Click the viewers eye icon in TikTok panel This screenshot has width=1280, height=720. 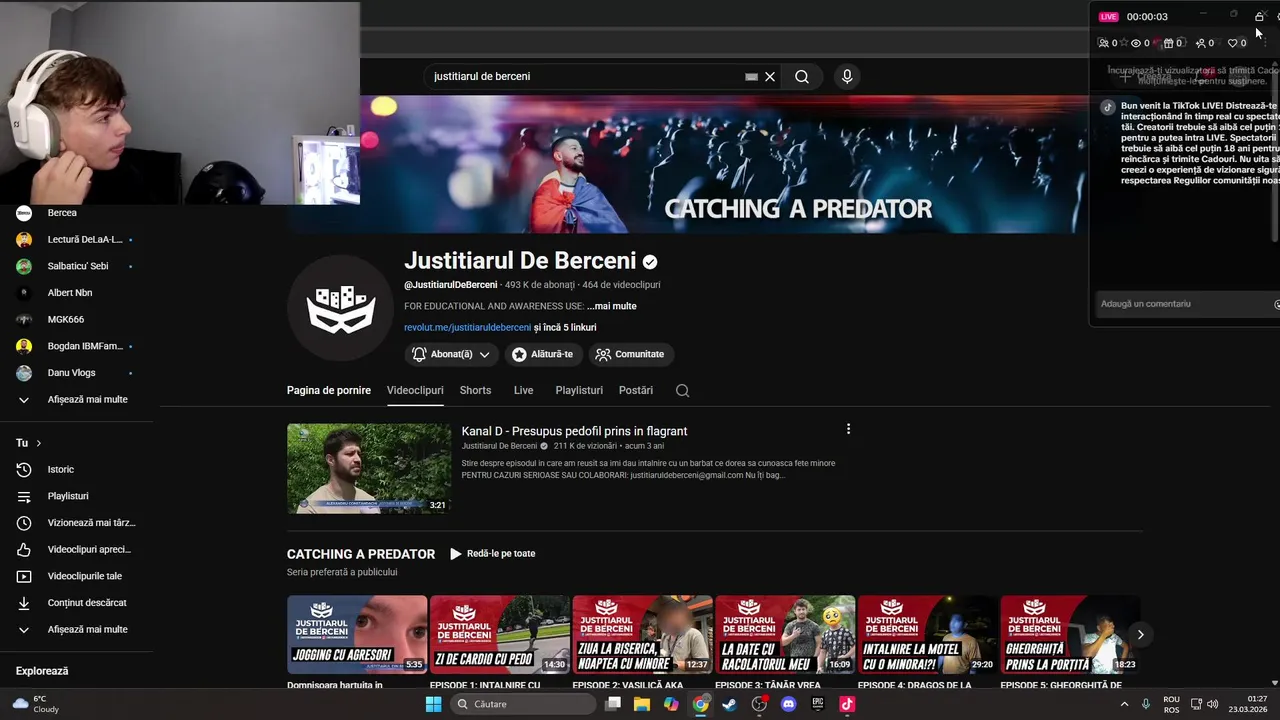coord(1135,43)
